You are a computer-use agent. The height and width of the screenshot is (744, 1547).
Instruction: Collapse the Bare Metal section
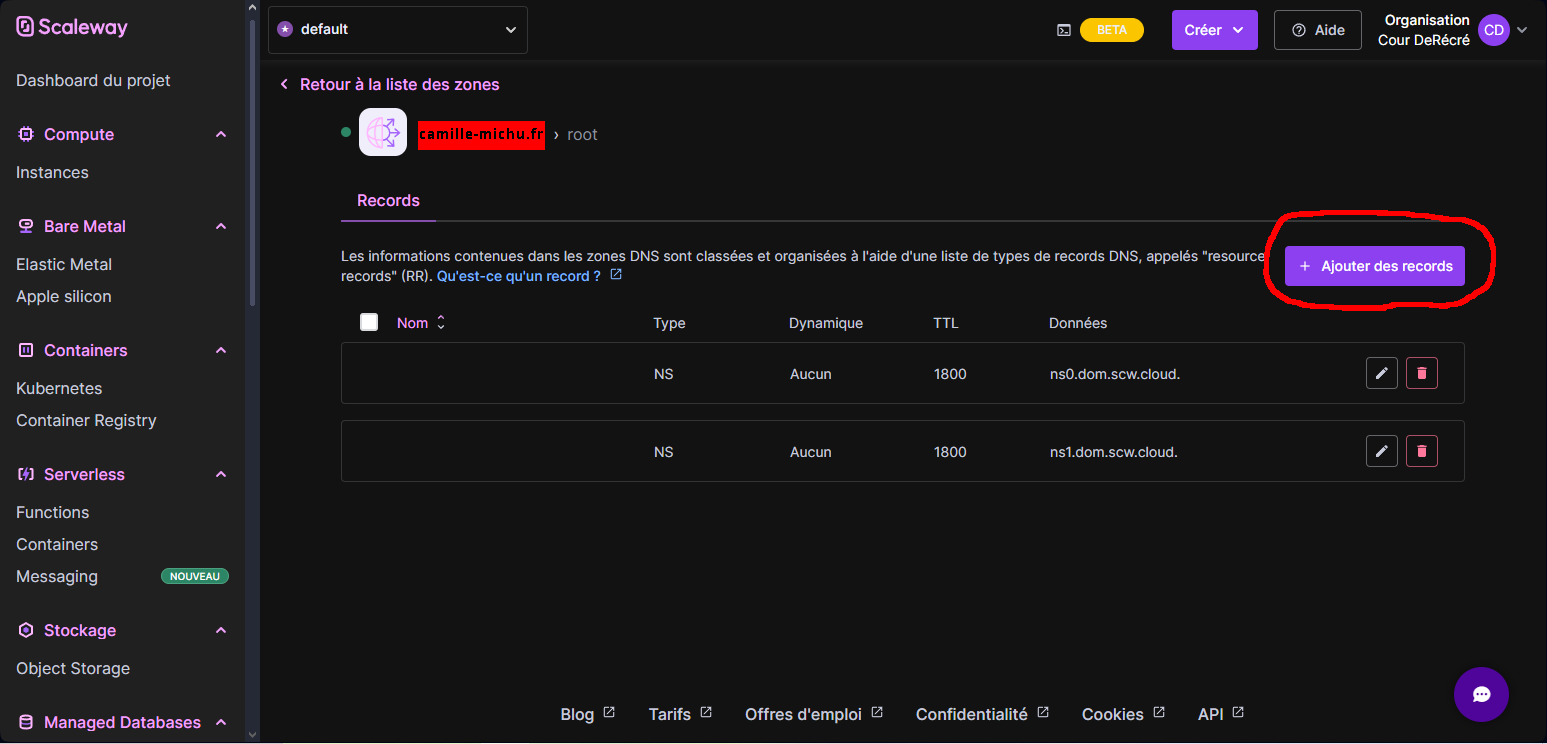coord(221,227)
